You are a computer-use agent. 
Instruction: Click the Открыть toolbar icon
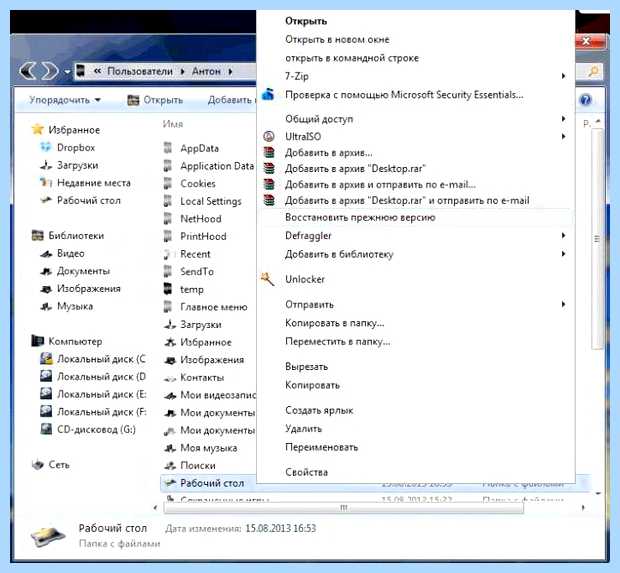tap(133, 100)
